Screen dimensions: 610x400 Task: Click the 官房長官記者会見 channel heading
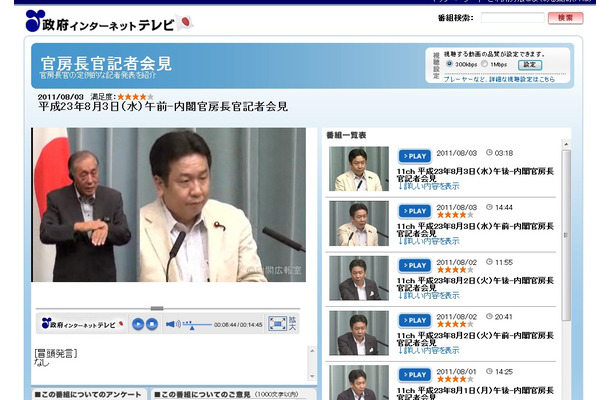(106, 63)
